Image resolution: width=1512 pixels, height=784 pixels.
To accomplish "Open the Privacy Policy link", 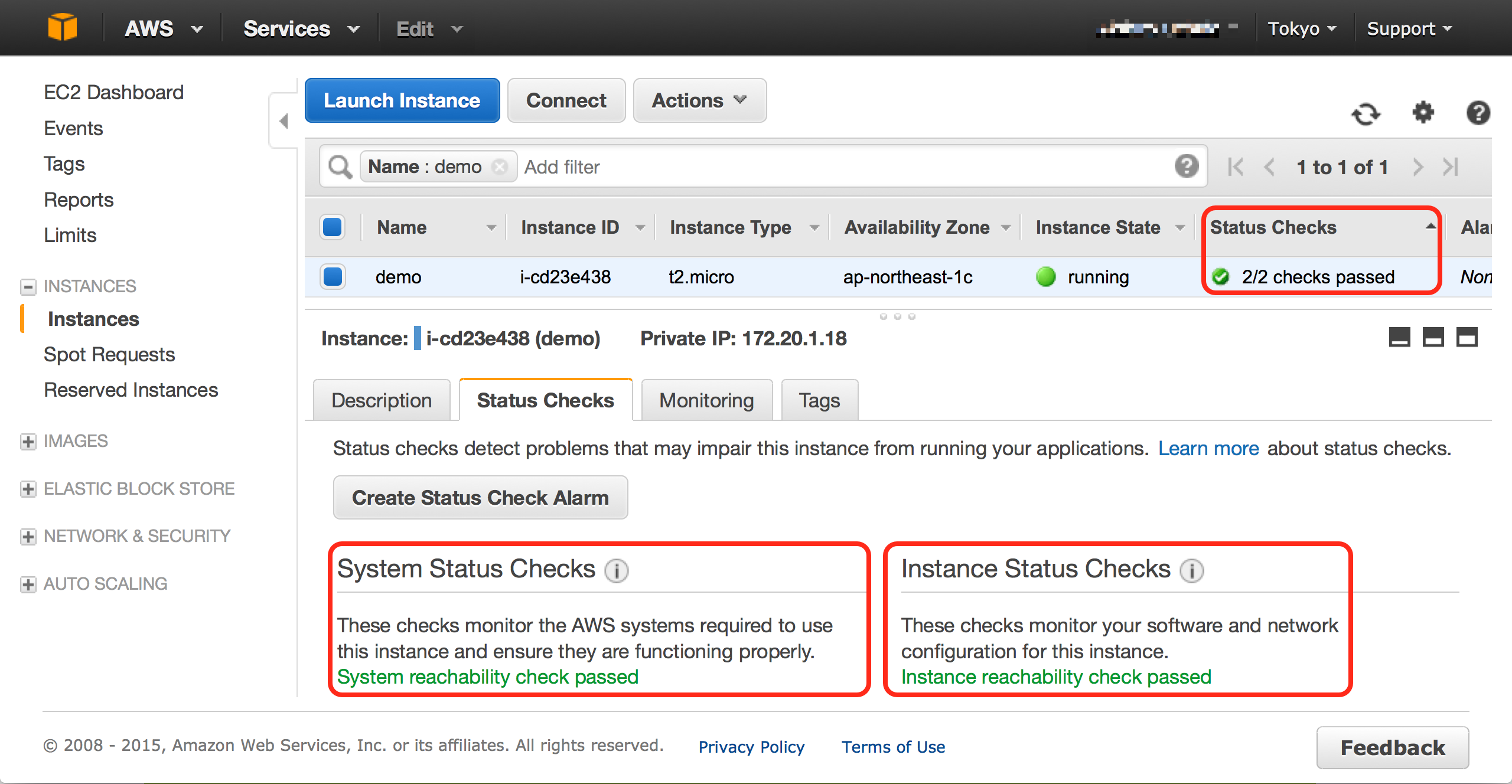I will [x=751, y=747].
